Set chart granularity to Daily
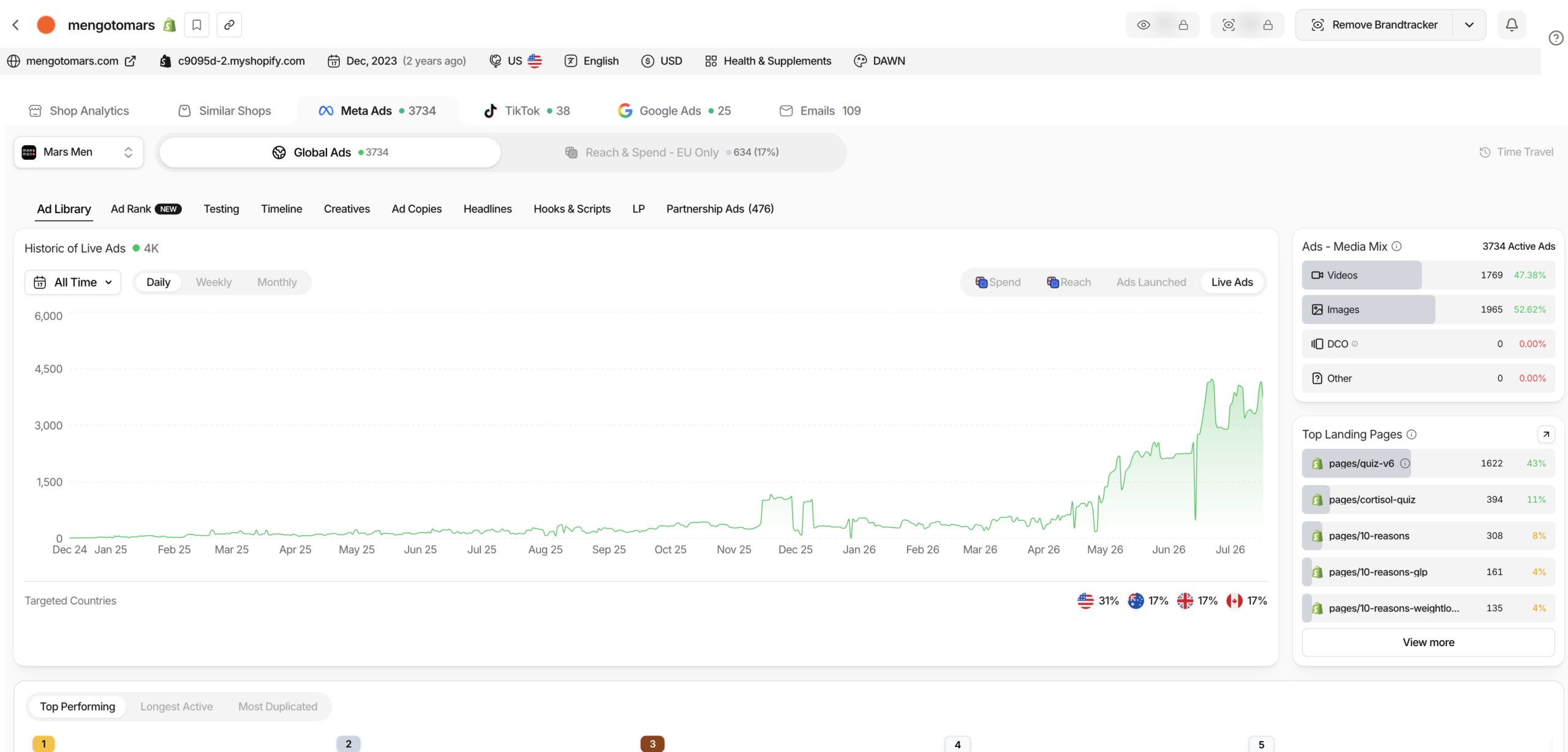Screen dimensions: 1568x752 (158, 282)
